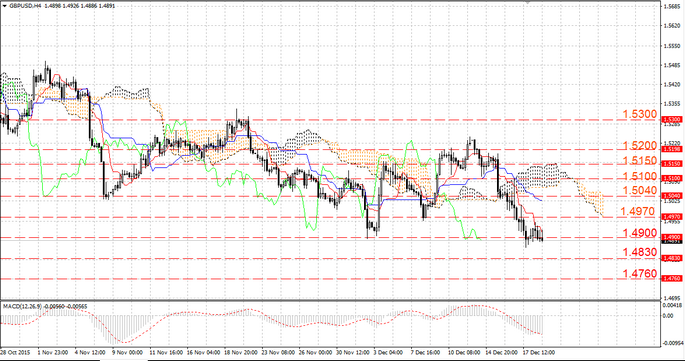Viewport: 685px width, 361px height.
Task: Click the red 1.4830 price axis tag
Action: pyautogui.click(x=672, y=258)
